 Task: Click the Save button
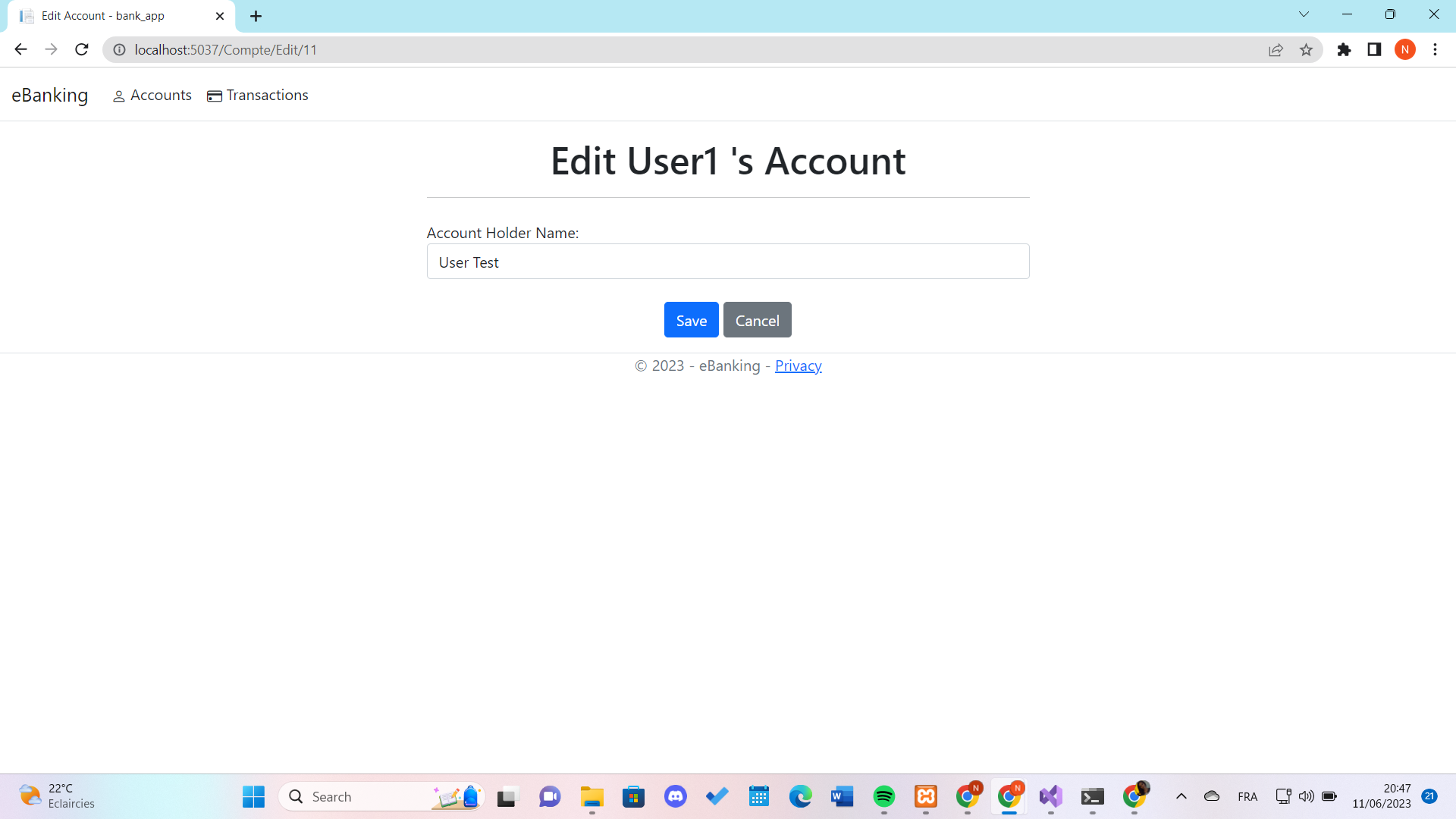pos(691,320)
